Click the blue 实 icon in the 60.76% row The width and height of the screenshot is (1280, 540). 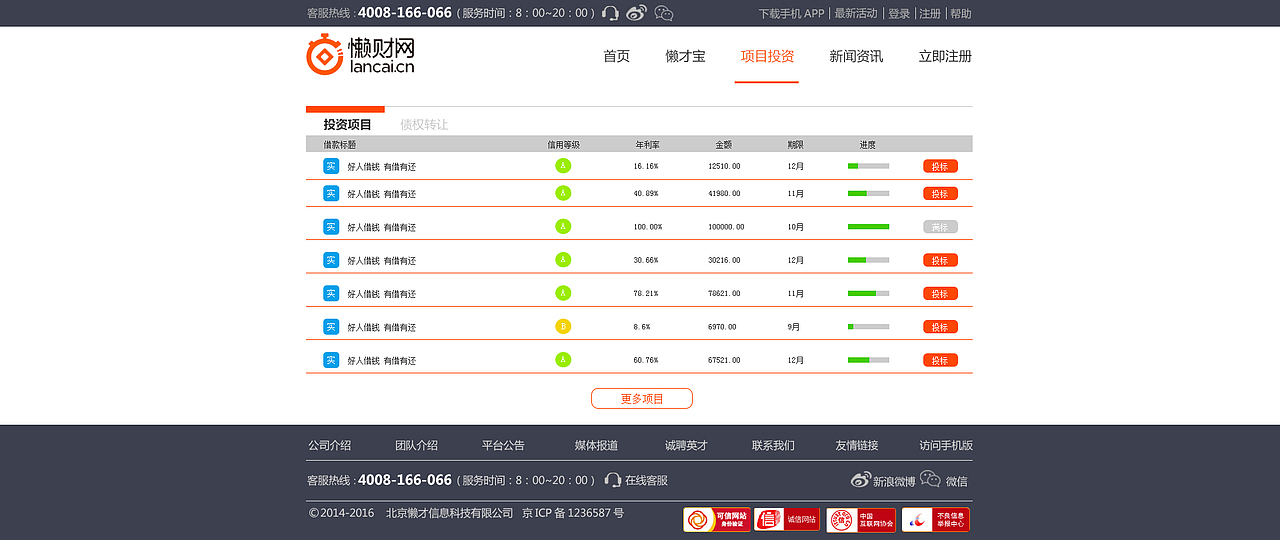[331, 360]
